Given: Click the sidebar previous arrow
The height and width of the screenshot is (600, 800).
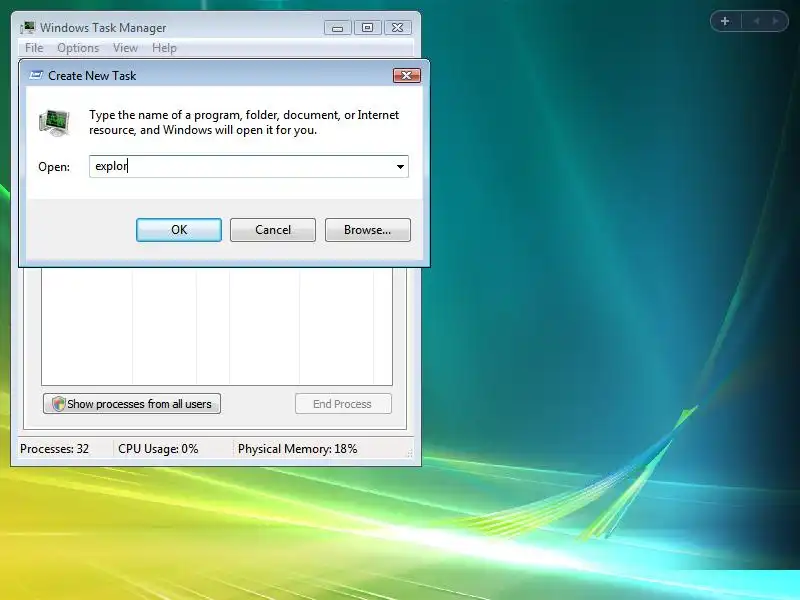Looking at the screenshot, I should click(756, 21).
